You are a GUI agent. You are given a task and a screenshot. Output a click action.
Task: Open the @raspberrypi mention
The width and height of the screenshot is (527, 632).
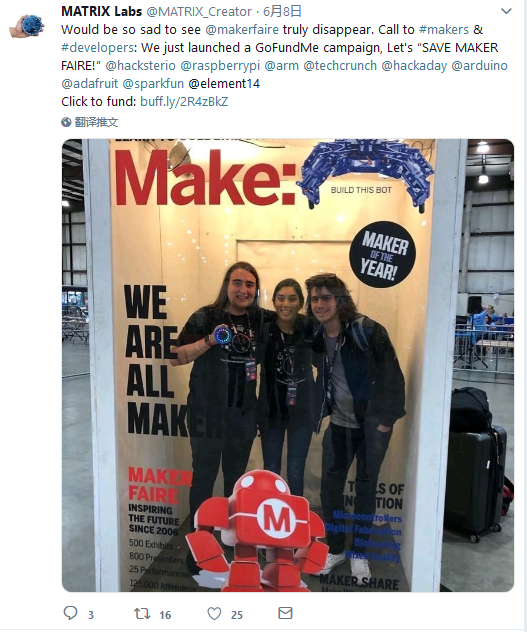click(220, 66)
